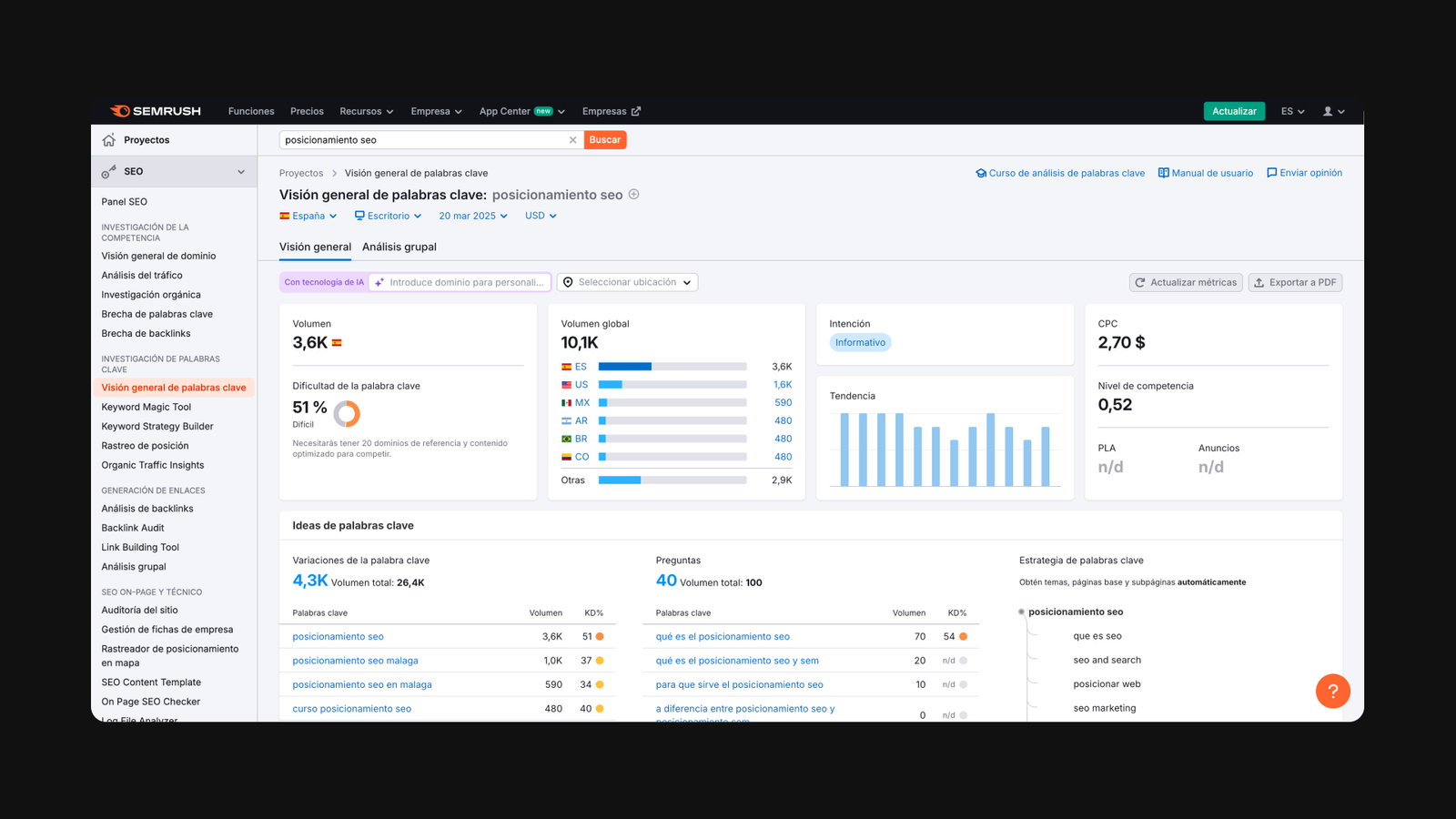Open the Proyectos home icon
The image size is (1456, 819).
click(109, 140)
